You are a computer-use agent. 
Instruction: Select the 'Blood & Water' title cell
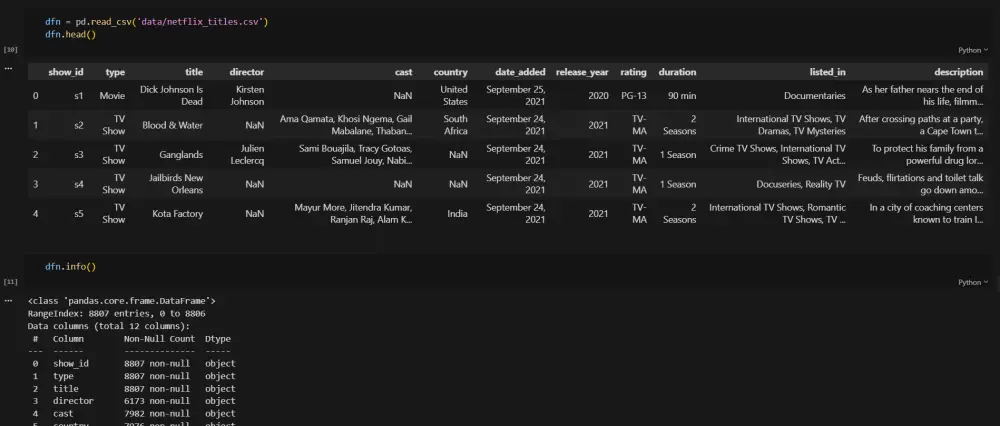point(172,125)
